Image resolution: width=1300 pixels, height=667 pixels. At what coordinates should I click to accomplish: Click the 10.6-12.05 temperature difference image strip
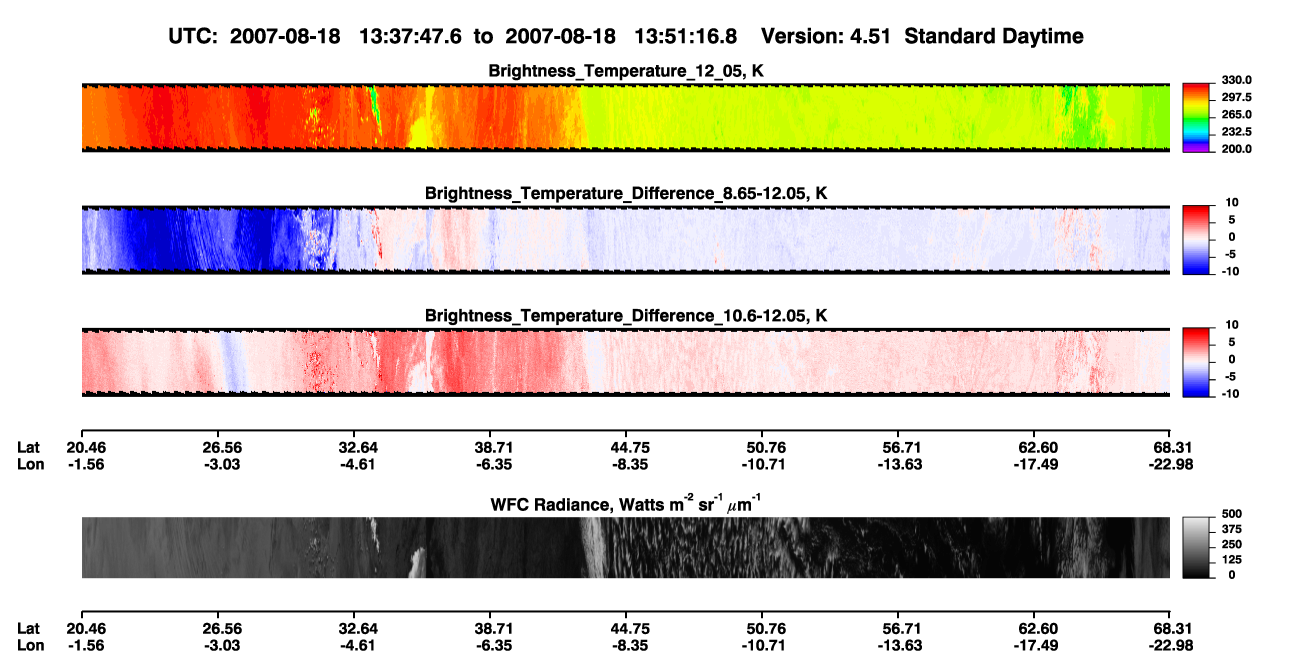(x=626, y=362)
